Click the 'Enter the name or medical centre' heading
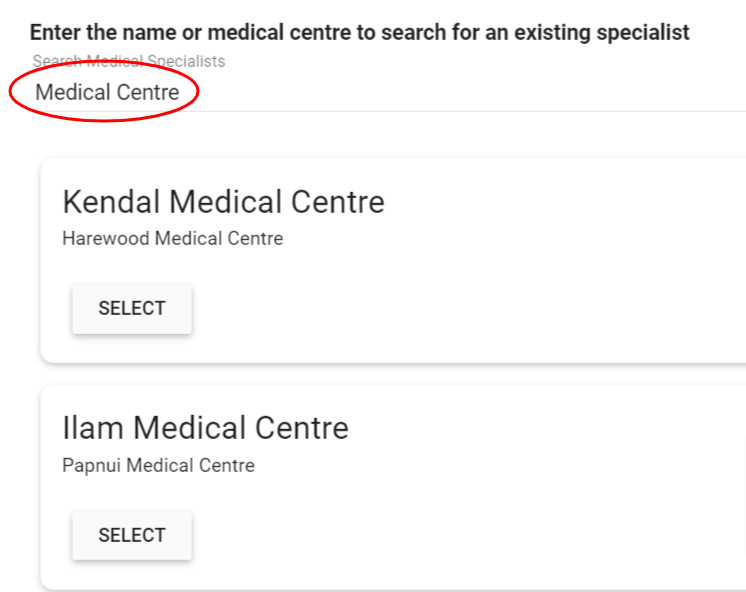The width and height of the screenshot is (746, 592). click(x=359, y=32)
